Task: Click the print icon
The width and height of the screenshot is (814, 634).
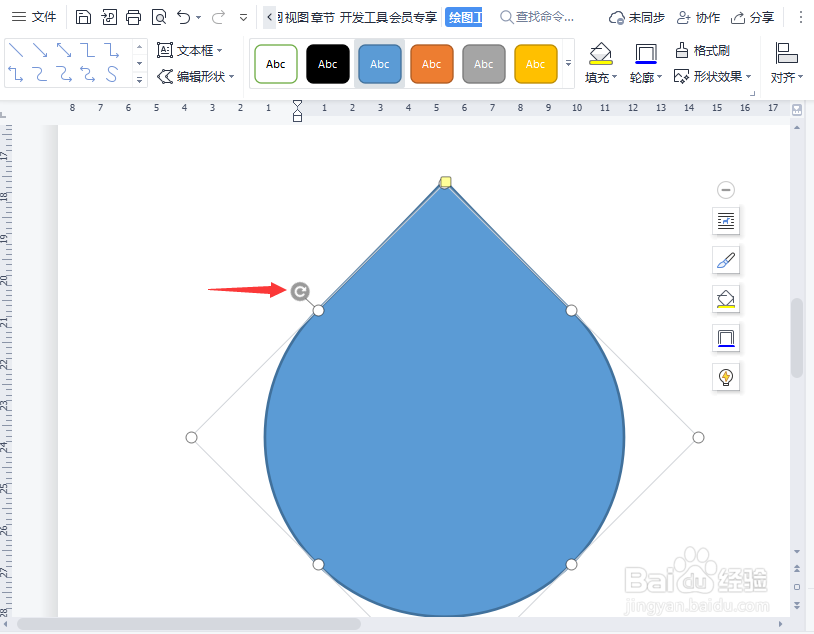Action: (x=133, y=17)
